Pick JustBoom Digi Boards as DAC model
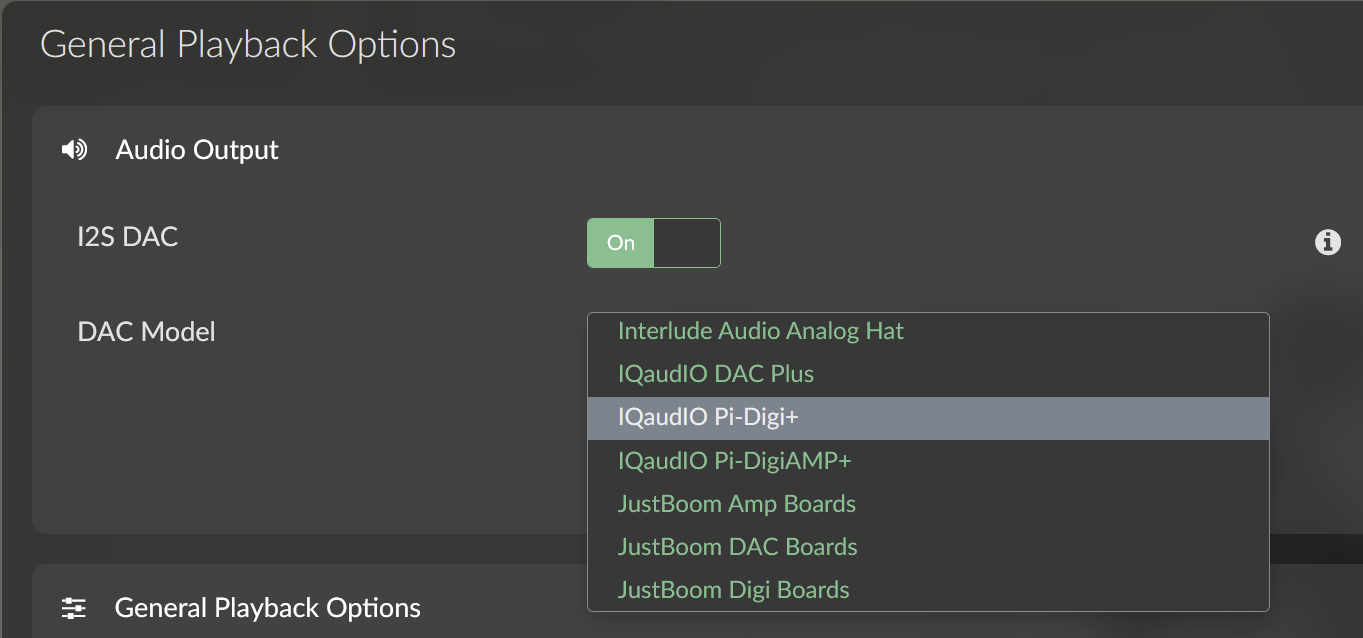Screen dimensions: 1363x638 [733, 590]
